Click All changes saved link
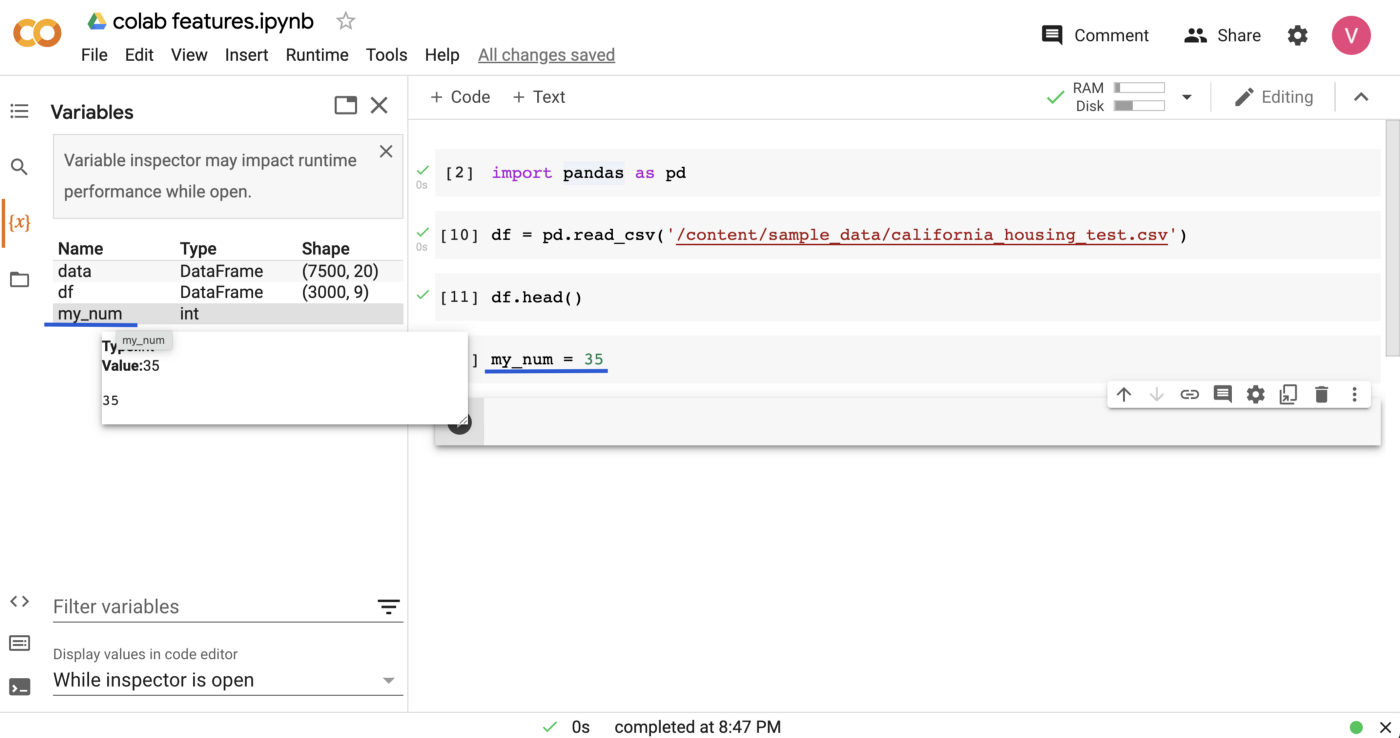Screen dimensions: 1400x738 (546, 55)
